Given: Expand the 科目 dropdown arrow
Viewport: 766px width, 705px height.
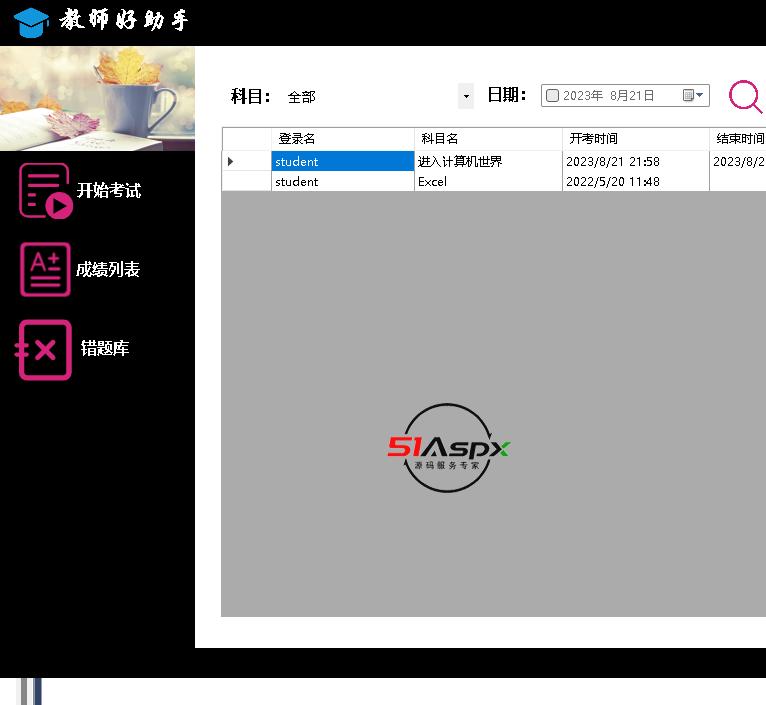Looking at the screenshot, I should coord(466,96).
